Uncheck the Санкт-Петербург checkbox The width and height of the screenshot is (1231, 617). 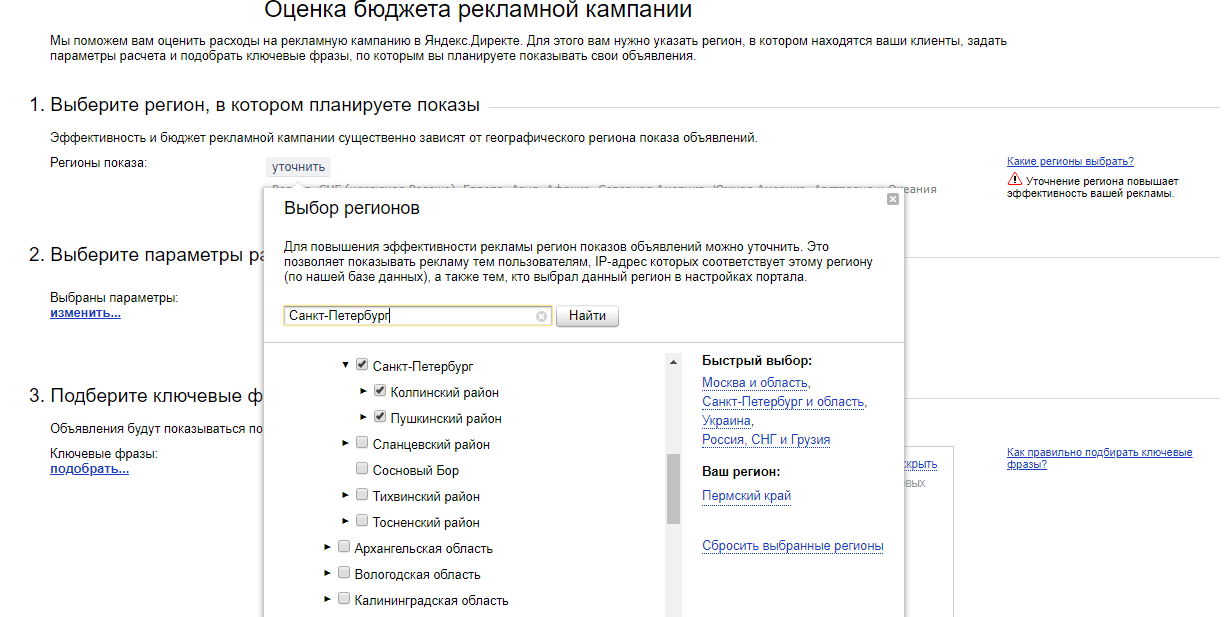(x=362, y=366)
